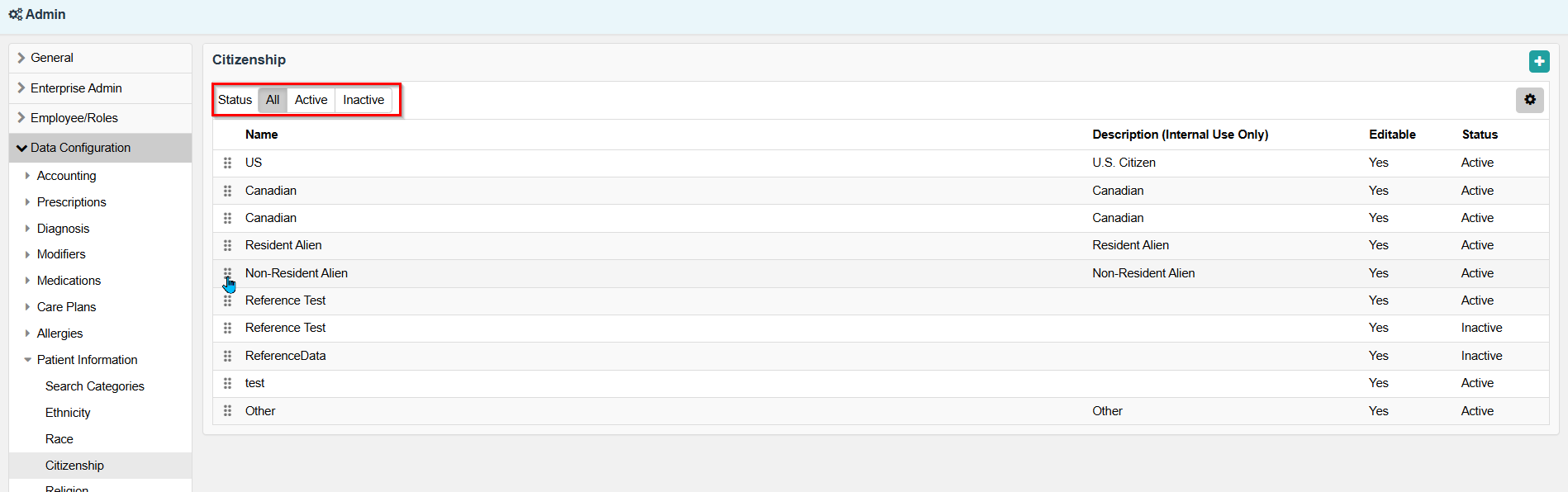Open the Race menu item
Image resolution: width=1568 pixels, height=492 pixels.
point(59,439)
